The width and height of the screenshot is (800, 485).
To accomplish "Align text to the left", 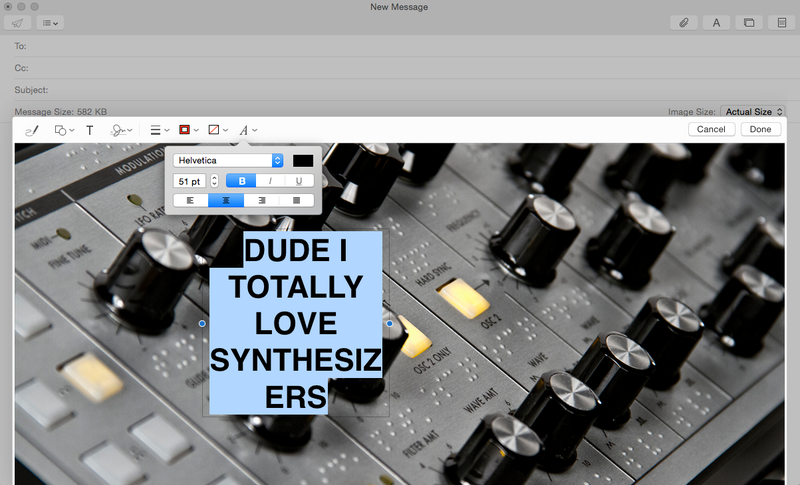I will pyautogui.click(x=190, y=200).
